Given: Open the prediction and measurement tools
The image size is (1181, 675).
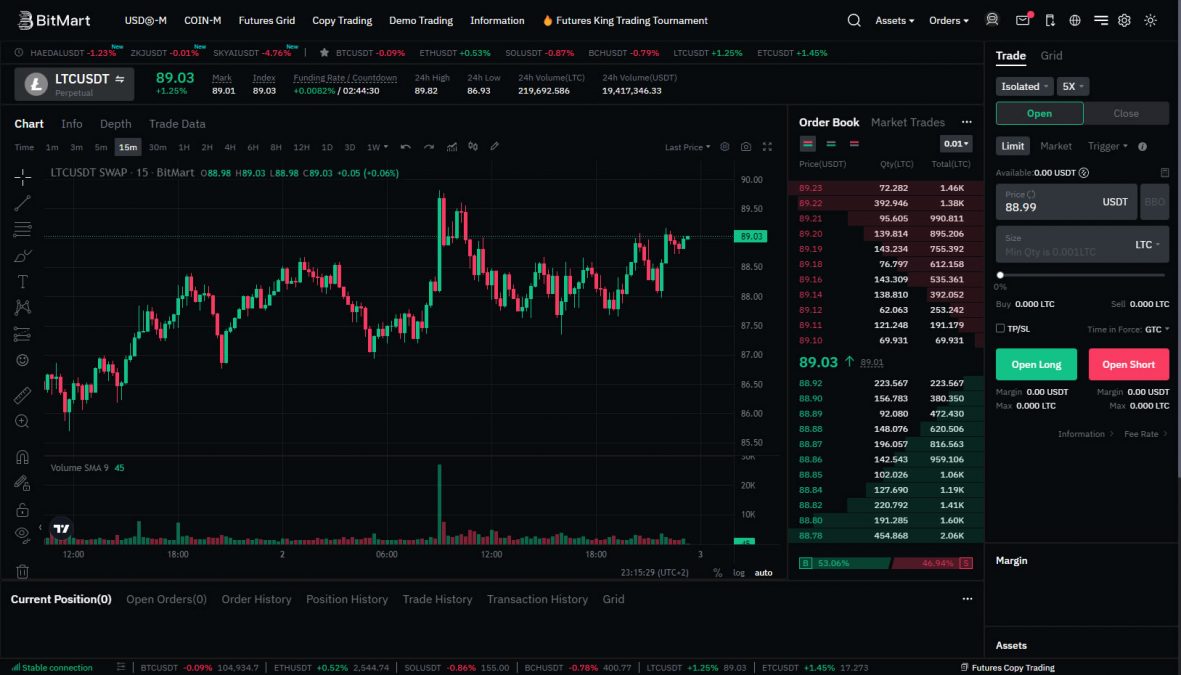Looking at the screenshot, I should click(23, 334).
